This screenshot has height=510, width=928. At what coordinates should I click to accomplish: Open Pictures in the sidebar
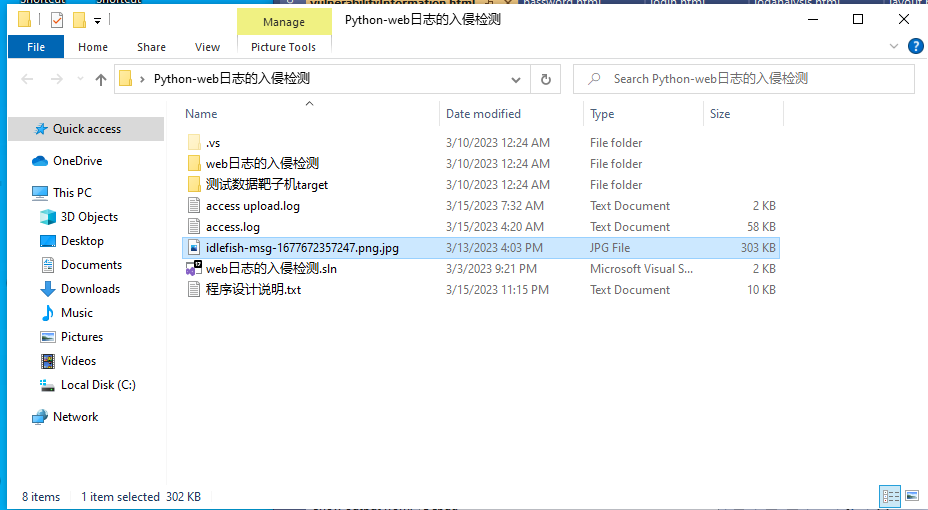(x=82, y=337)
